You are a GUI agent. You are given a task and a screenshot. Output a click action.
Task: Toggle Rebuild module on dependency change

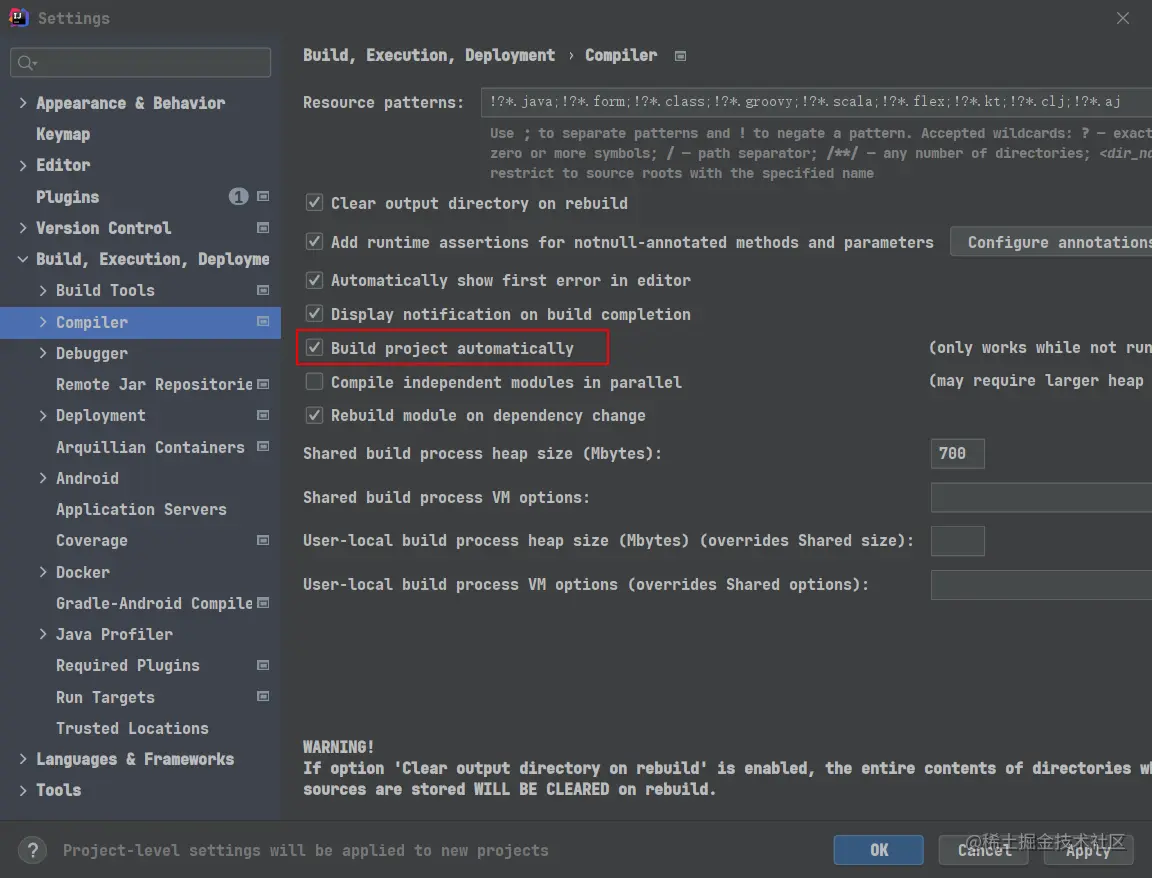pos(314,415)
